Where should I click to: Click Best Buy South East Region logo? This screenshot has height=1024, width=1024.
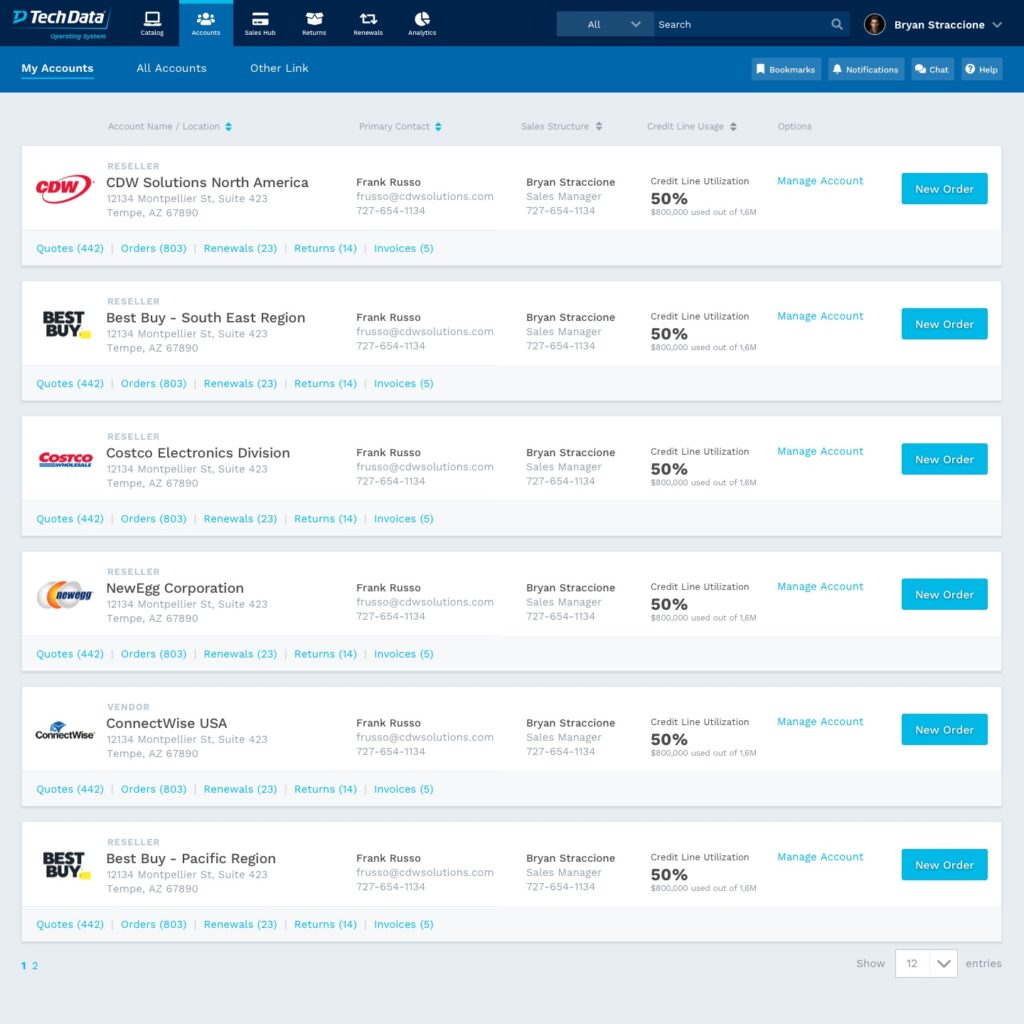click(66, 325)
